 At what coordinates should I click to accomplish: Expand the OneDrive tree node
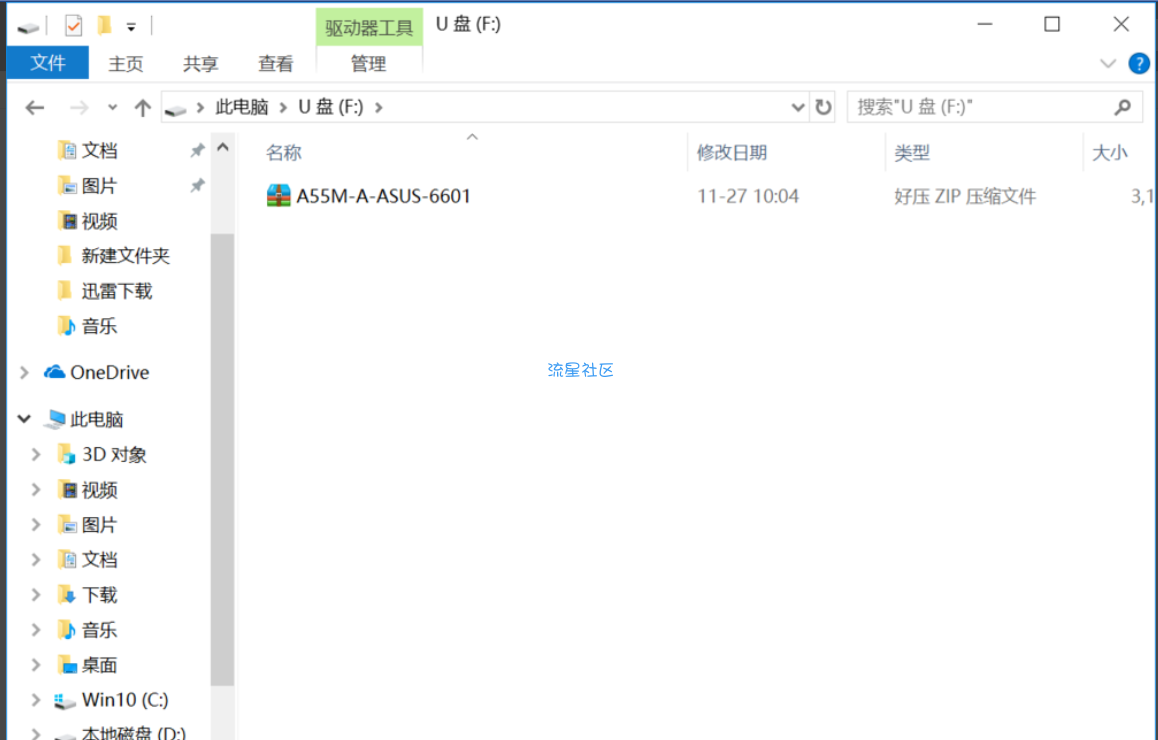point(24,372)
